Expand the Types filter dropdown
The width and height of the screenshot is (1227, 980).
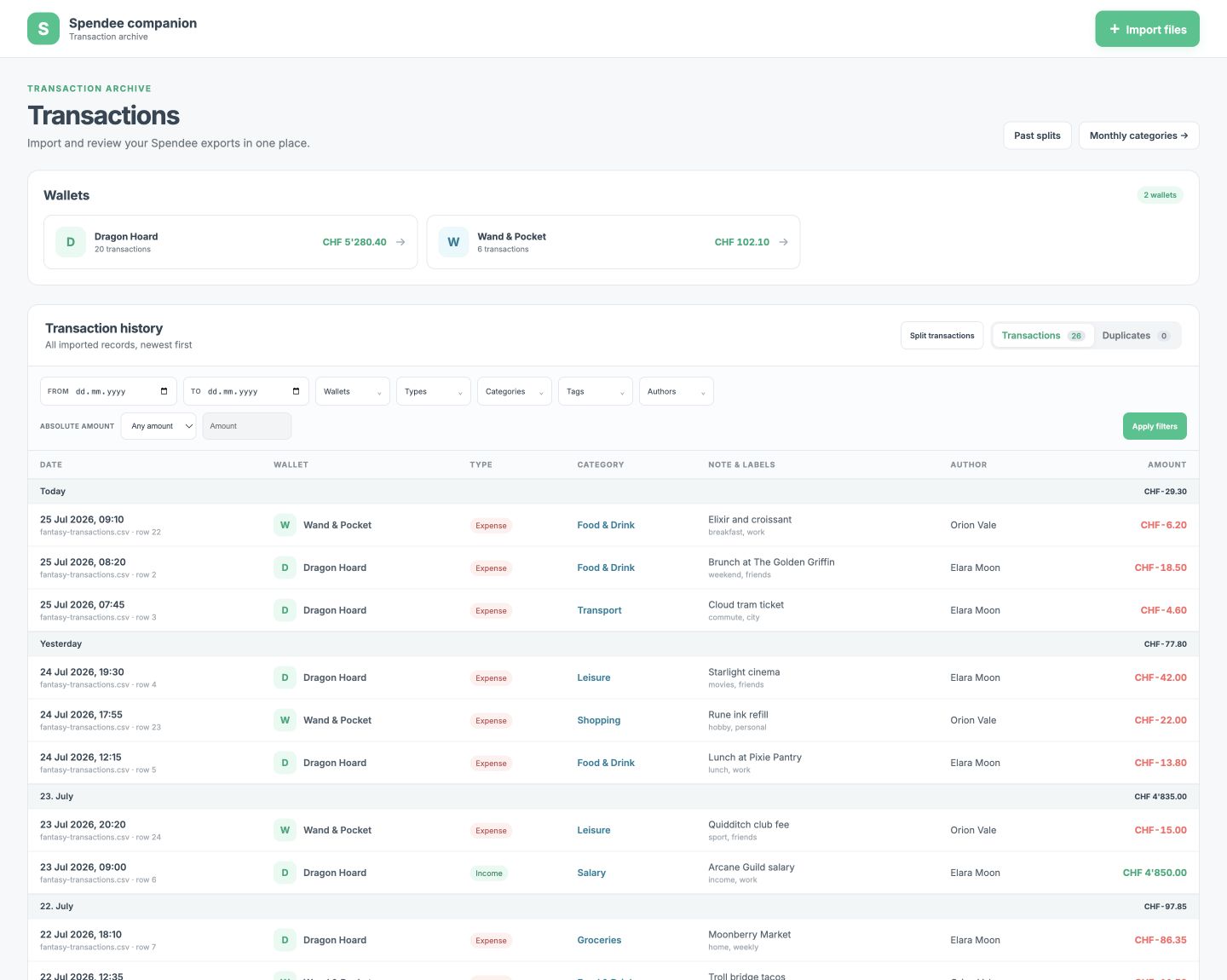click(434, 391)
